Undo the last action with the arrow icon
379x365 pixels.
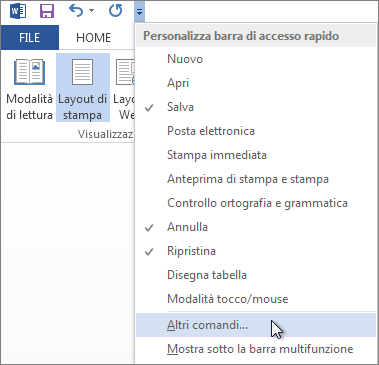(x=76, y=11)
